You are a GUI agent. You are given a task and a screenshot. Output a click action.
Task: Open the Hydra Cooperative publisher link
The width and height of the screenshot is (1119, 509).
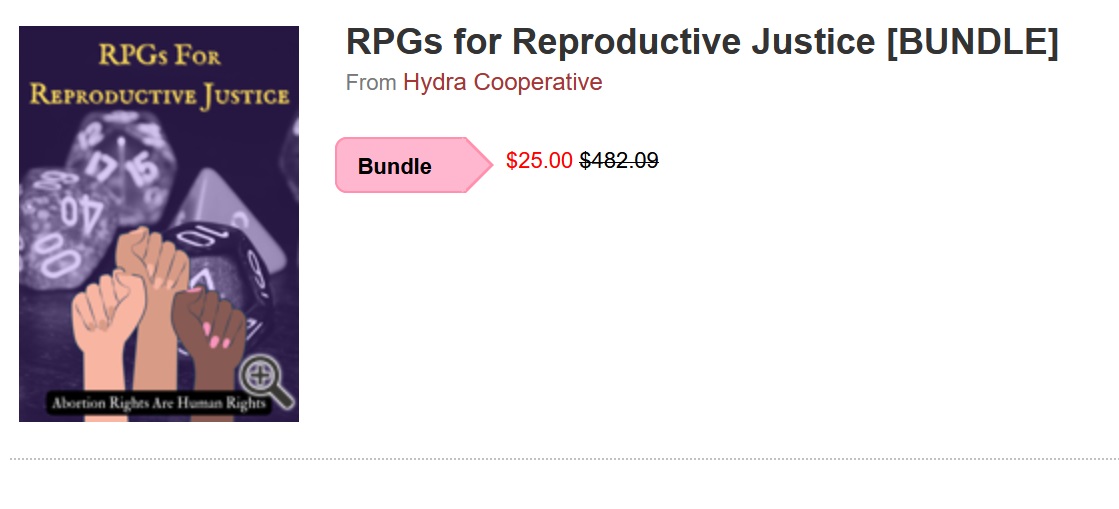502,82
